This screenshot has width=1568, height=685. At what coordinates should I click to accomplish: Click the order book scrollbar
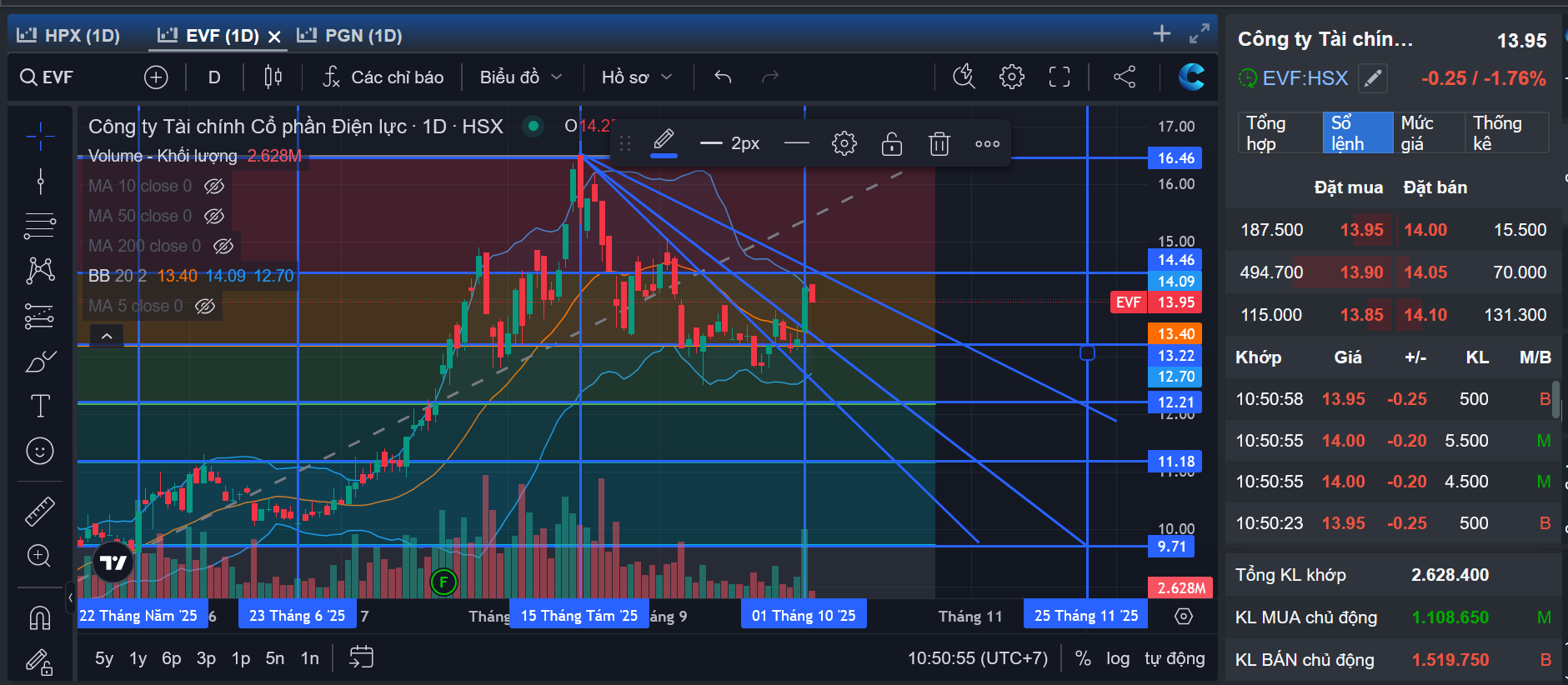click(x=1555, y=400)
